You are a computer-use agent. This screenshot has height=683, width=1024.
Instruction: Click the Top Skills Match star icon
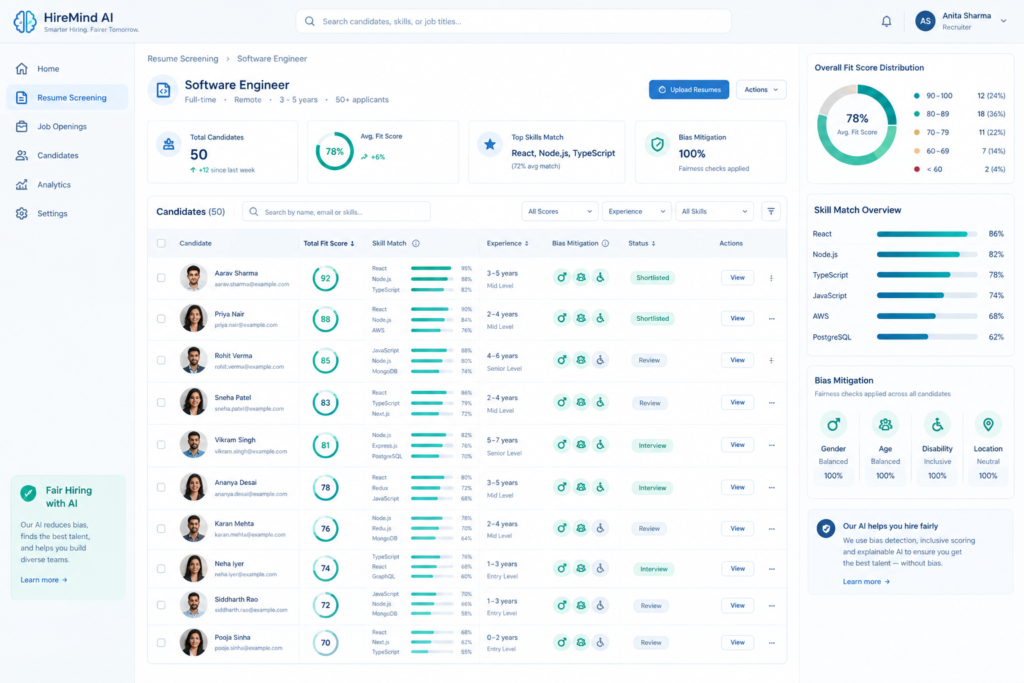(490, 144)
